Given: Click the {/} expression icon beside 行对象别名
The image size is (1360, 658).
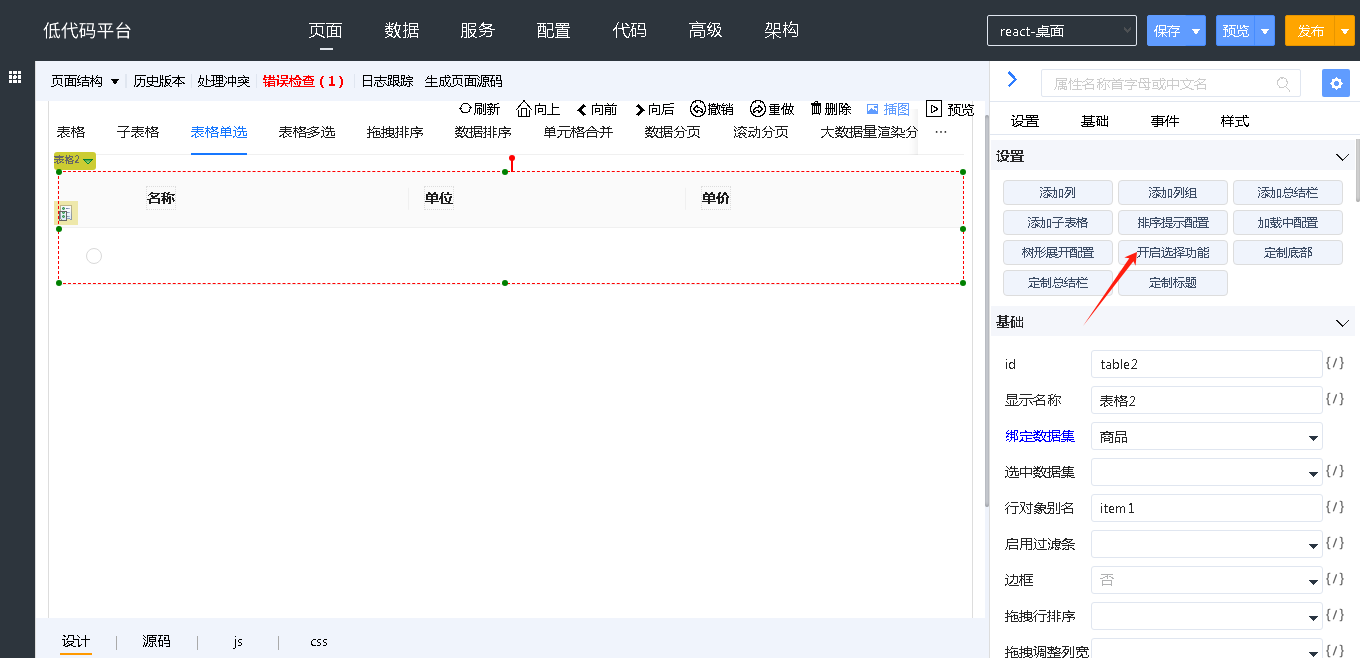Looking at the screenshot, I should [1334, 508].
